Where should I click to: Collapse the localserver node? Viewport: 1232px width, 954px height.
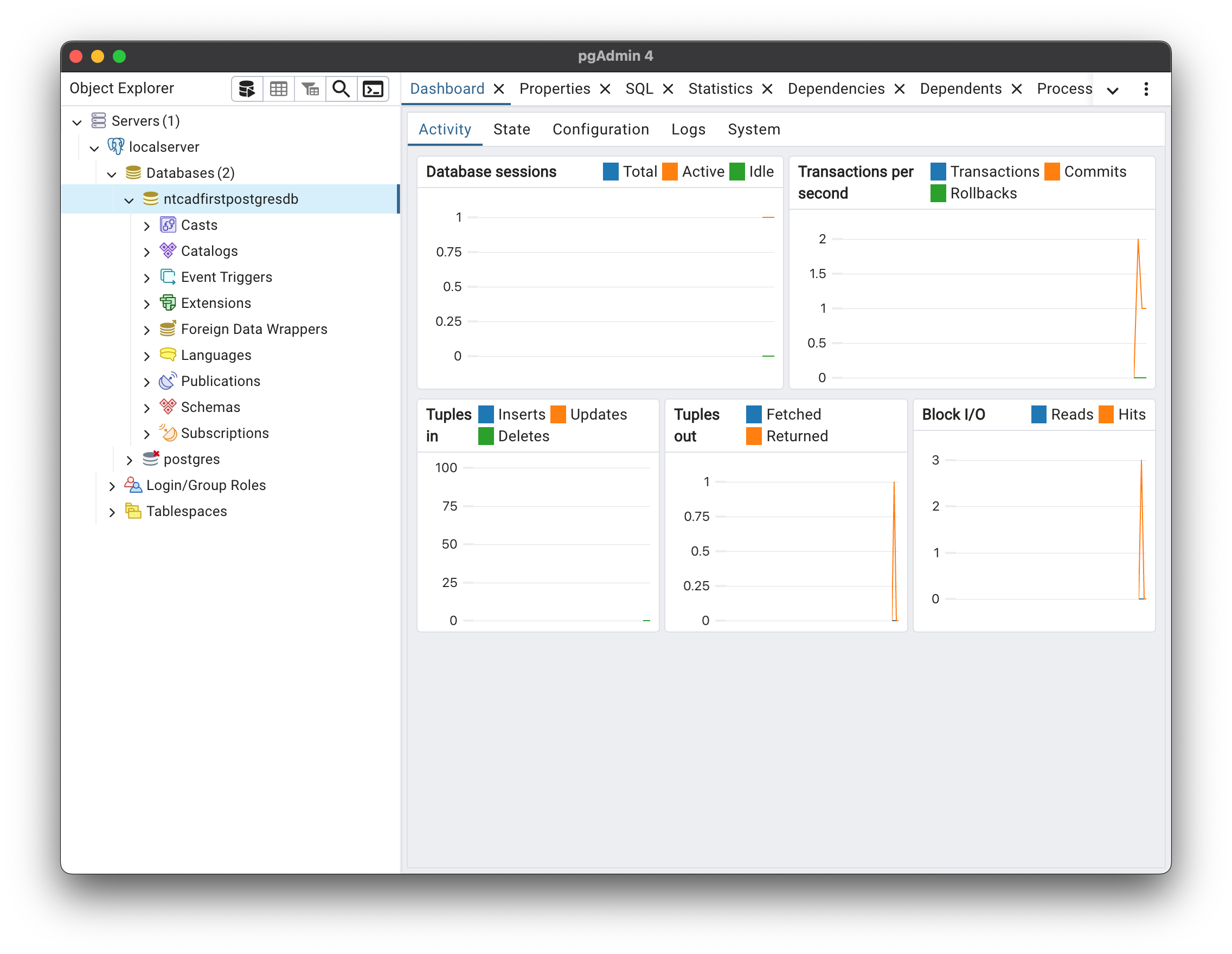pos(95,148)
